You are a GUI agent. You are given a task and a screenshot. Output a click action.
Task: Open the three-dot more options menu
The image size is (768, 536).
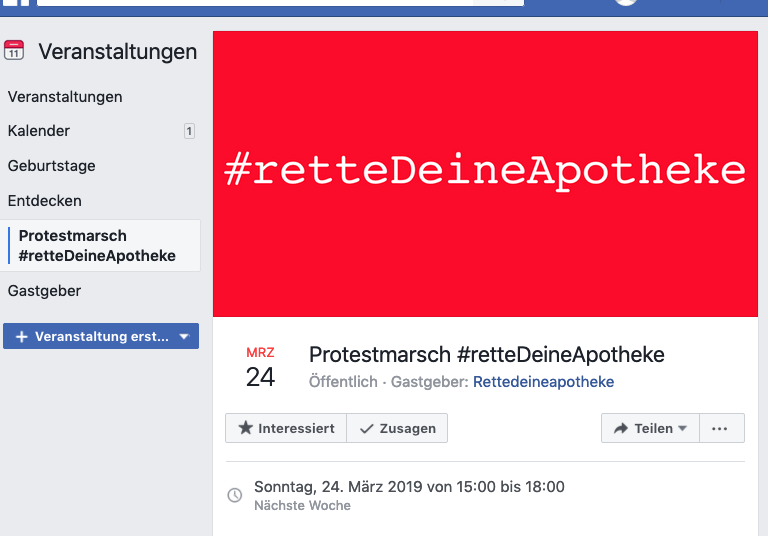720,428
